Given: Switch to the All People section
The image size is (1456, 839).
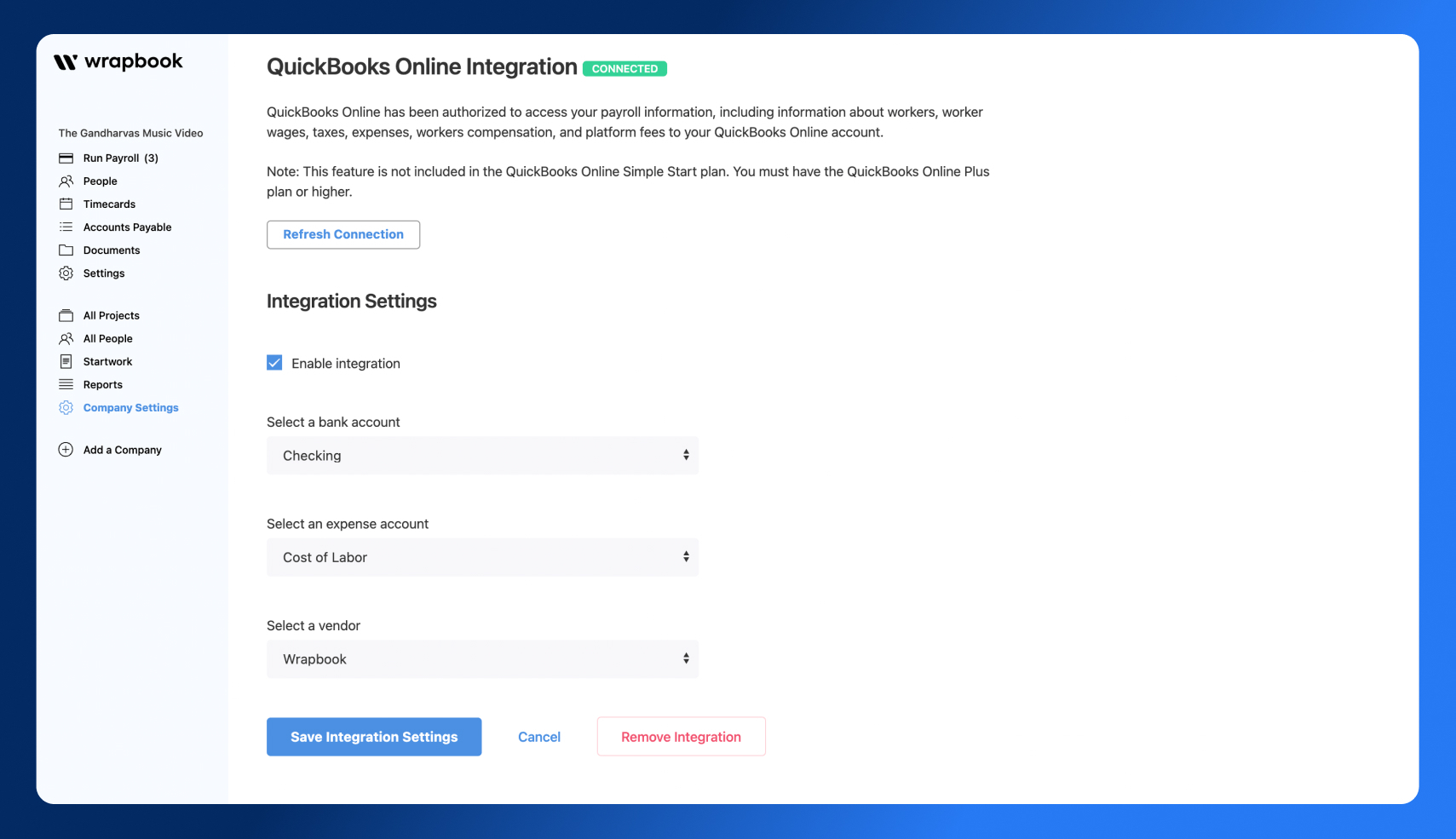Looking at the screenshot, I should coord(106,338).
